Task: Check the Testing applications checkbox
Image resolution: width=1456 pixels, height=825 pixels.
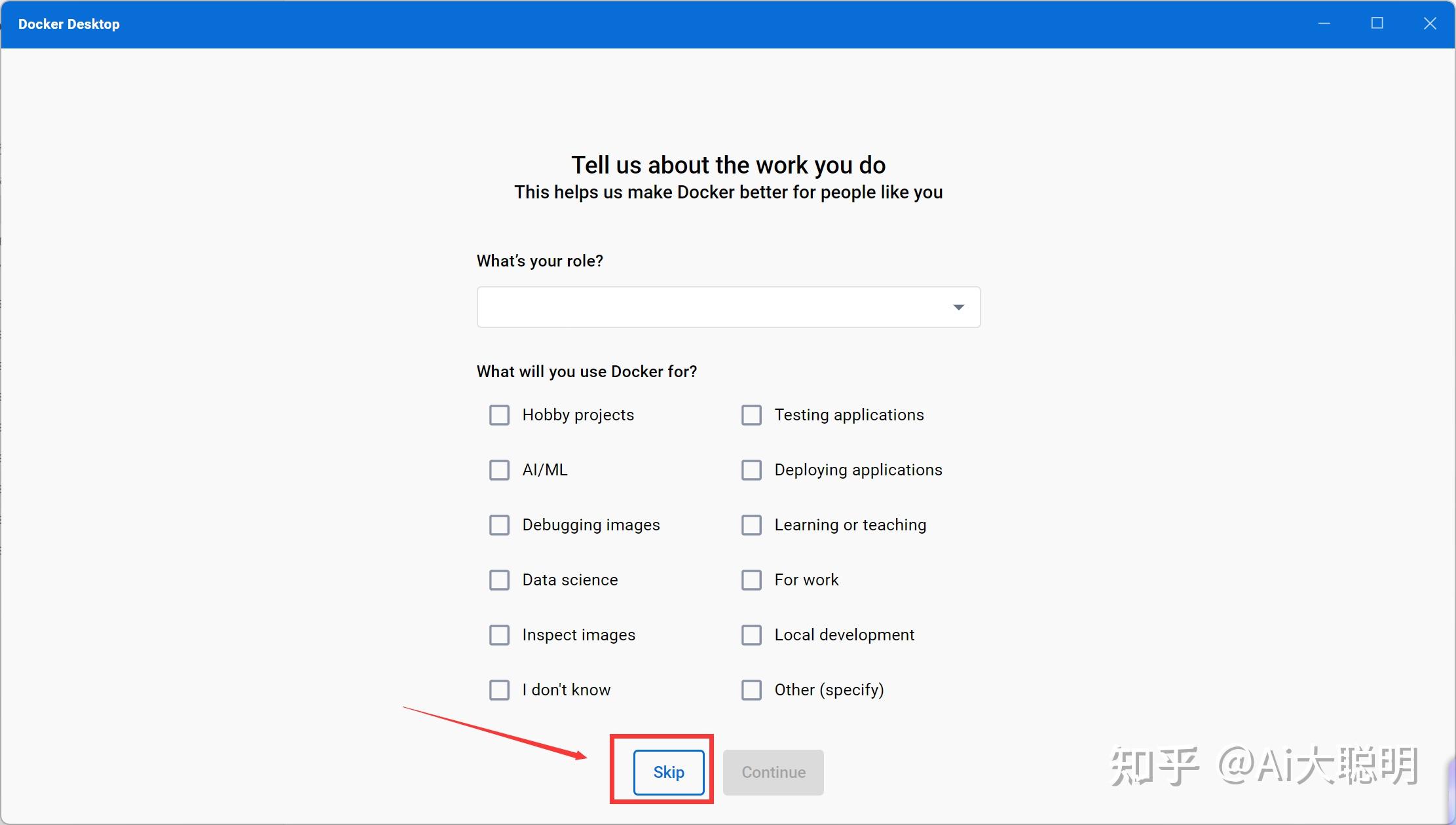Action: point(751,415)
